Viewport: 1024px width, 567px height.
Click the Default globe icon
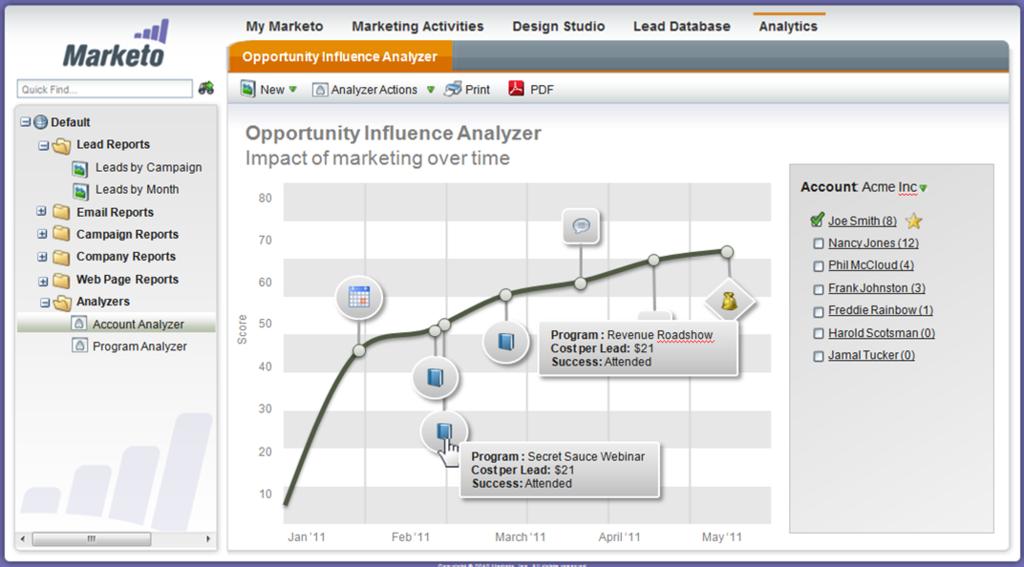pos(40,122)
